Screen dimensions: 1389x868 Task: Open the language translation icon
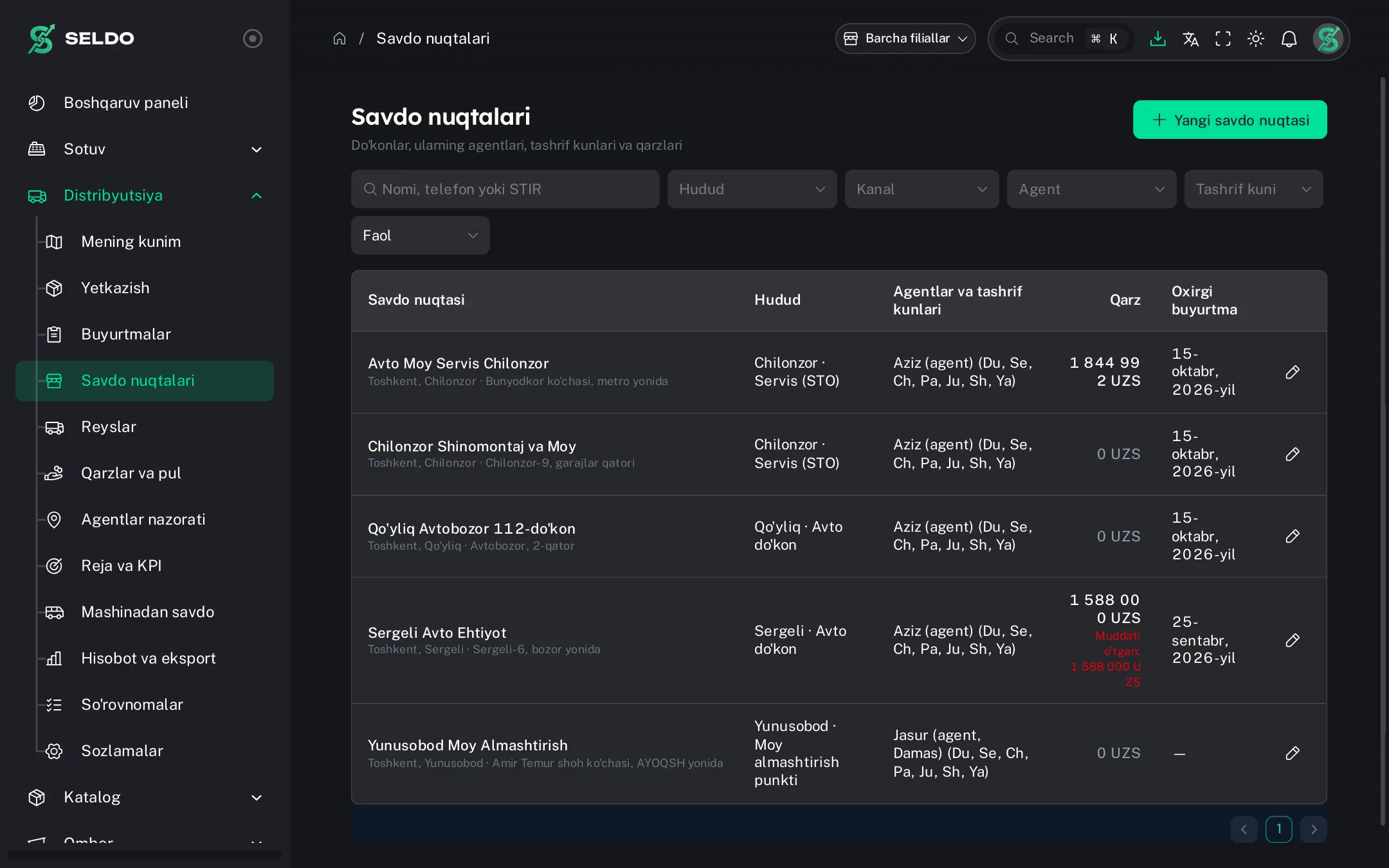click(x=1190, y=39)
